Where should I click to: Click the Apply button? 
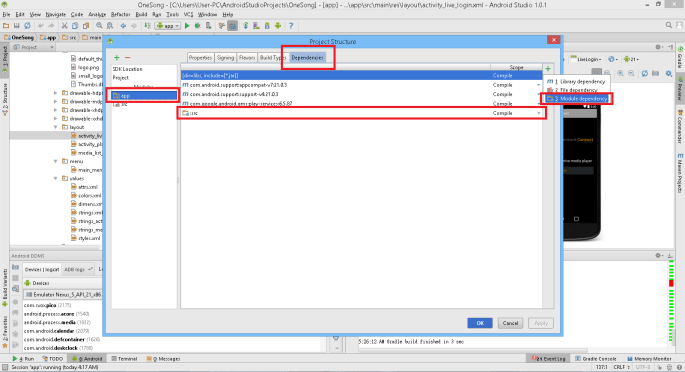click(541, 323)
